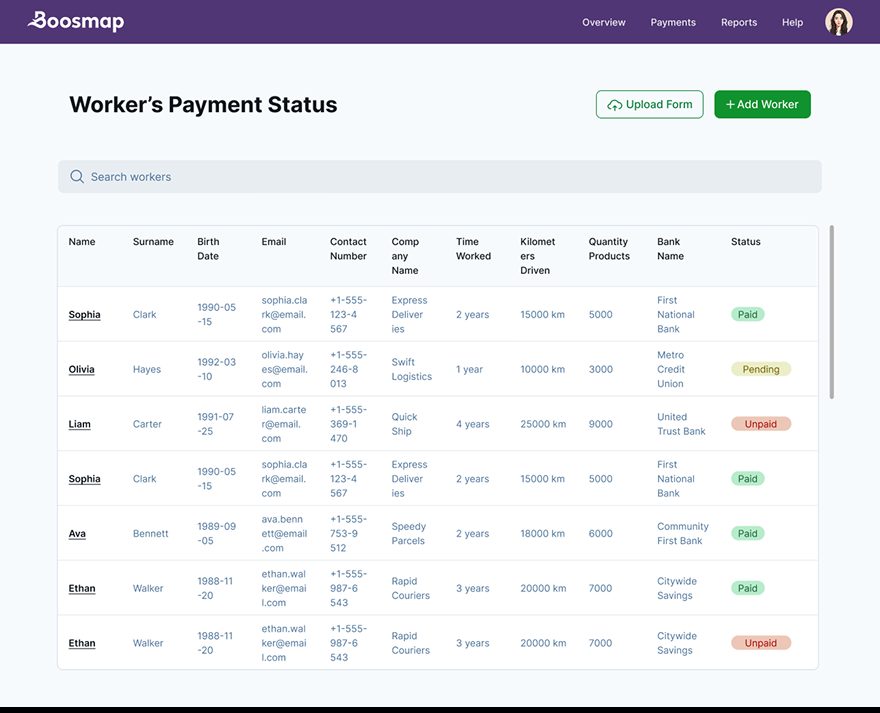This screenshot has width=880, height=713.
Task: Open Olivia worker link
Action: 81,369
